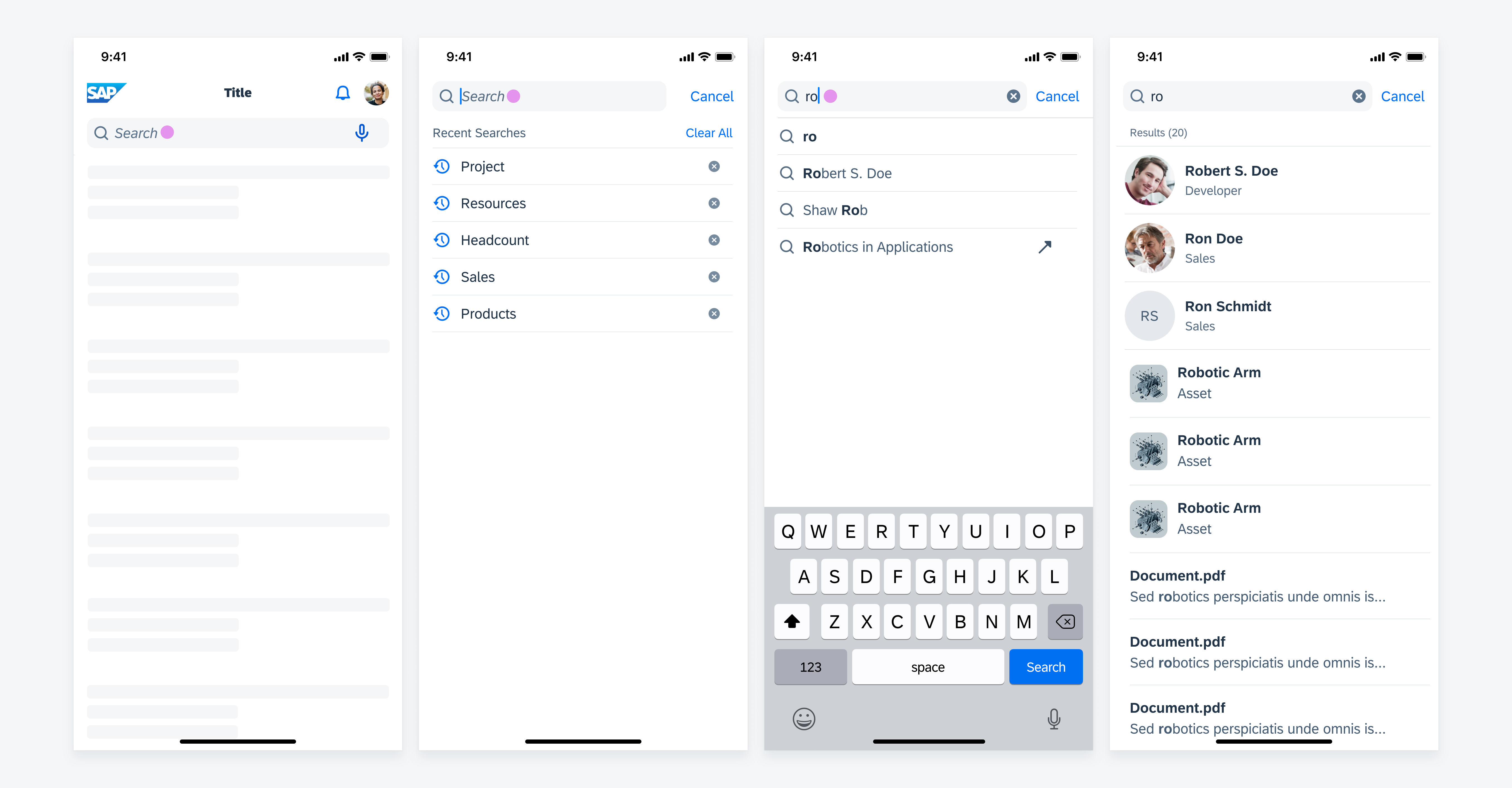Screen dimensions: 1512x788
Task: Tap Clear All to remove recent searches
Action: pos(708,132)
